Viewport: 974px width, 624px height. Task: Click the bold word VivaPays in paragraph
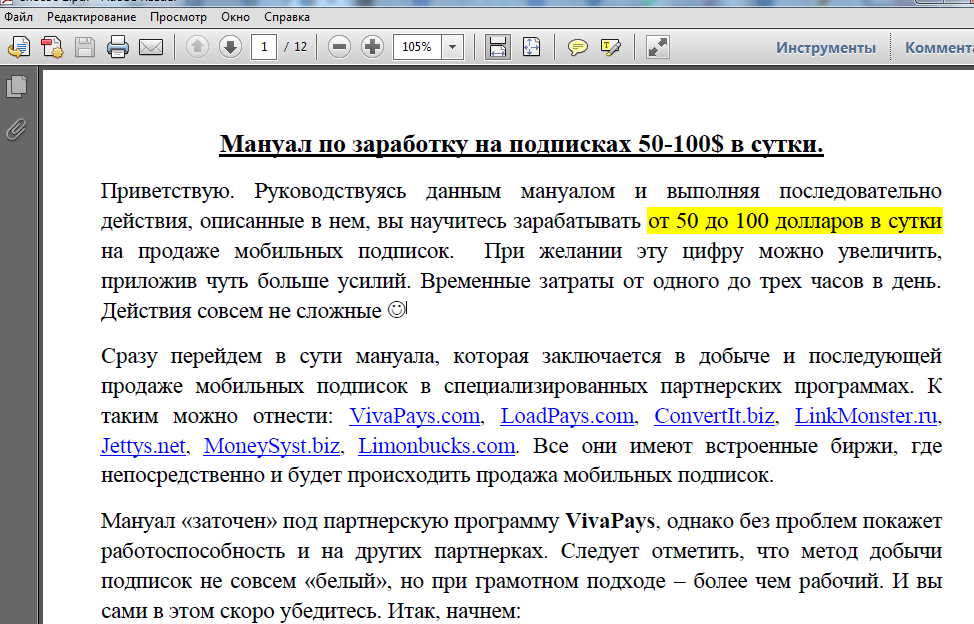point(610,521)
